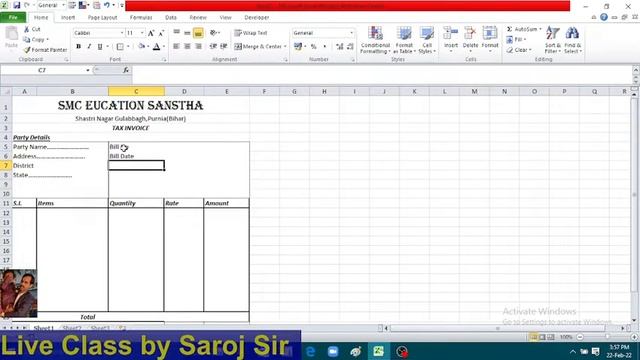This screenshot has height=360, width=640.
Task: Switch to the Developer tab
Action: [x=257, y=18]
